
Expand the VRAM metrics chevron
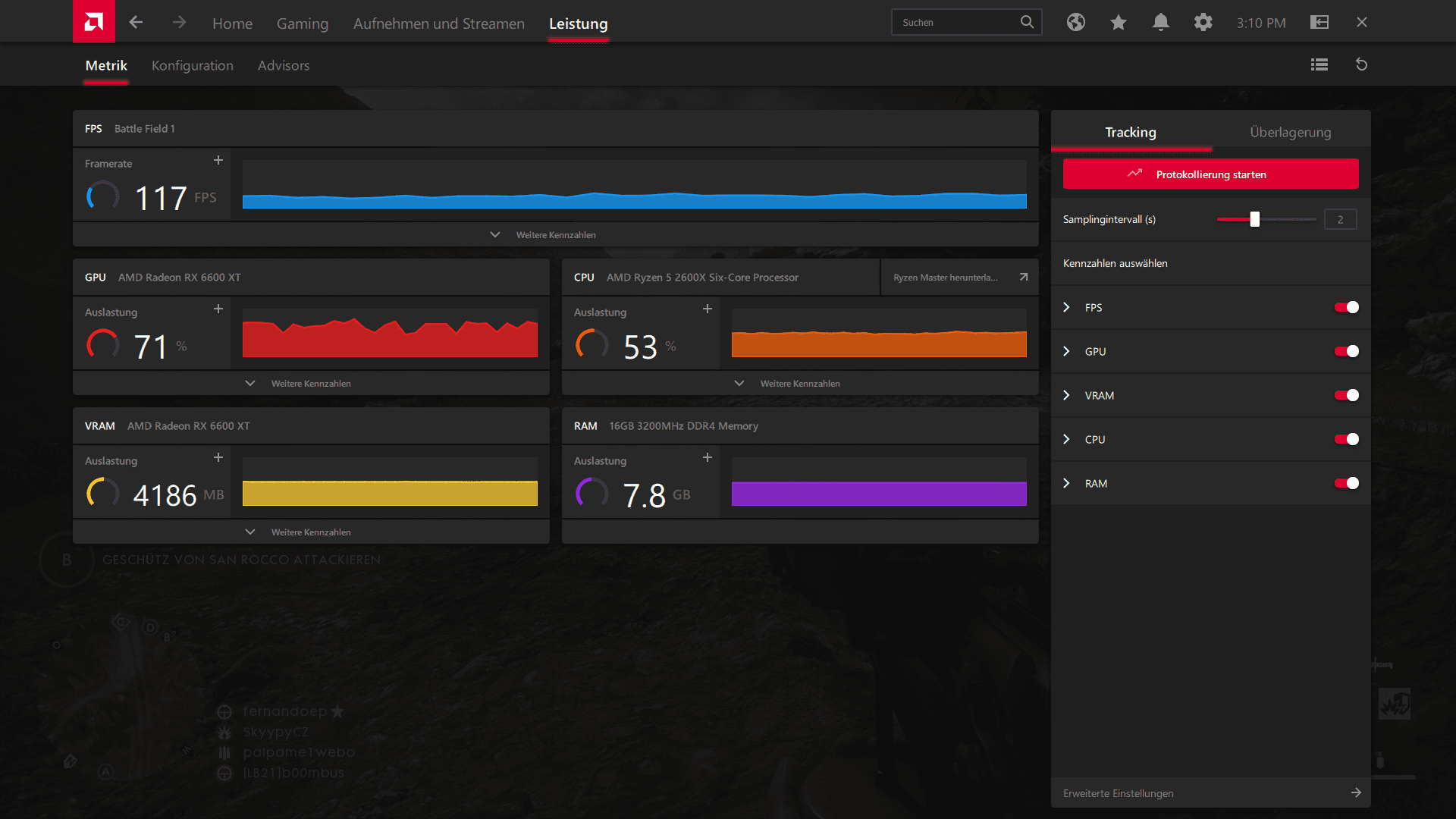click(1066, 395)
